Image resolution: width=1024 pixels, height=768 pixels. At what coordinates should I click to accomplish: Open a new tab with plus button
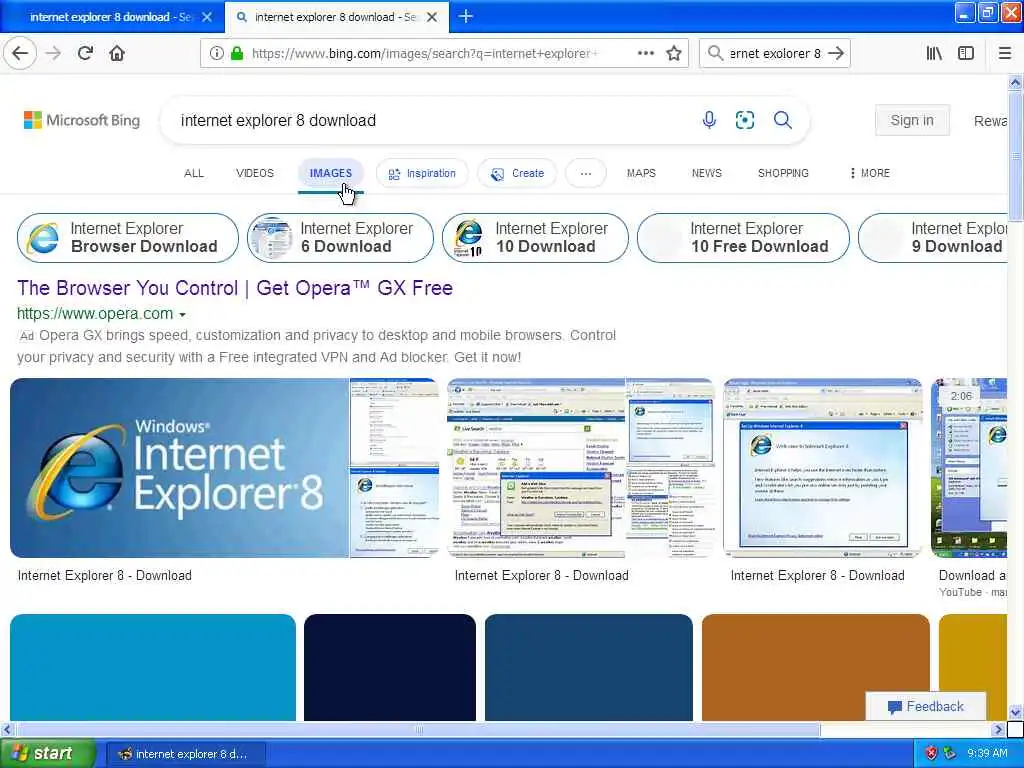click(466, 16)
